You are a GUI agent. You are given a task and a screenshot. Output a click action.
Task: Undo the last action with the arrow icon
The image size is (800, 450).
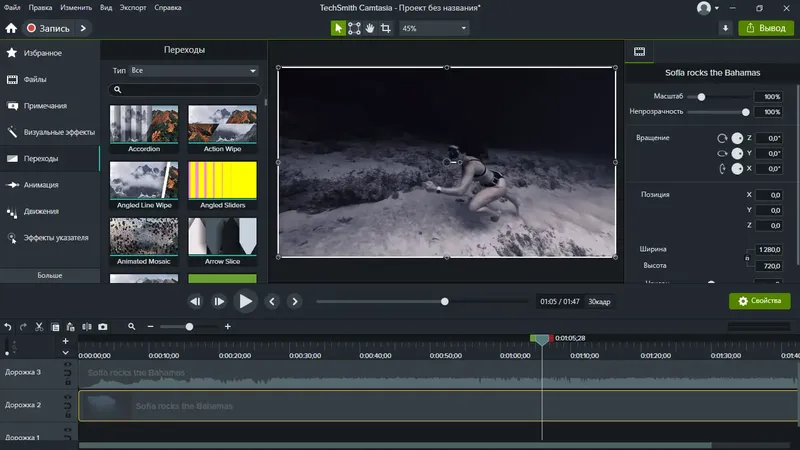click(x=8, y=326)
